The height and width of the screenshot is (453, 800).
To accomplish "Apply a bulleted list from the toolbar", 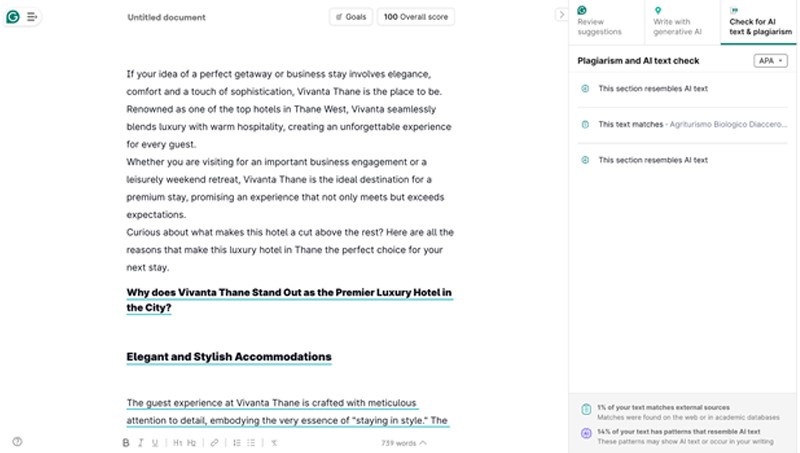I will (x=251, y=442).
